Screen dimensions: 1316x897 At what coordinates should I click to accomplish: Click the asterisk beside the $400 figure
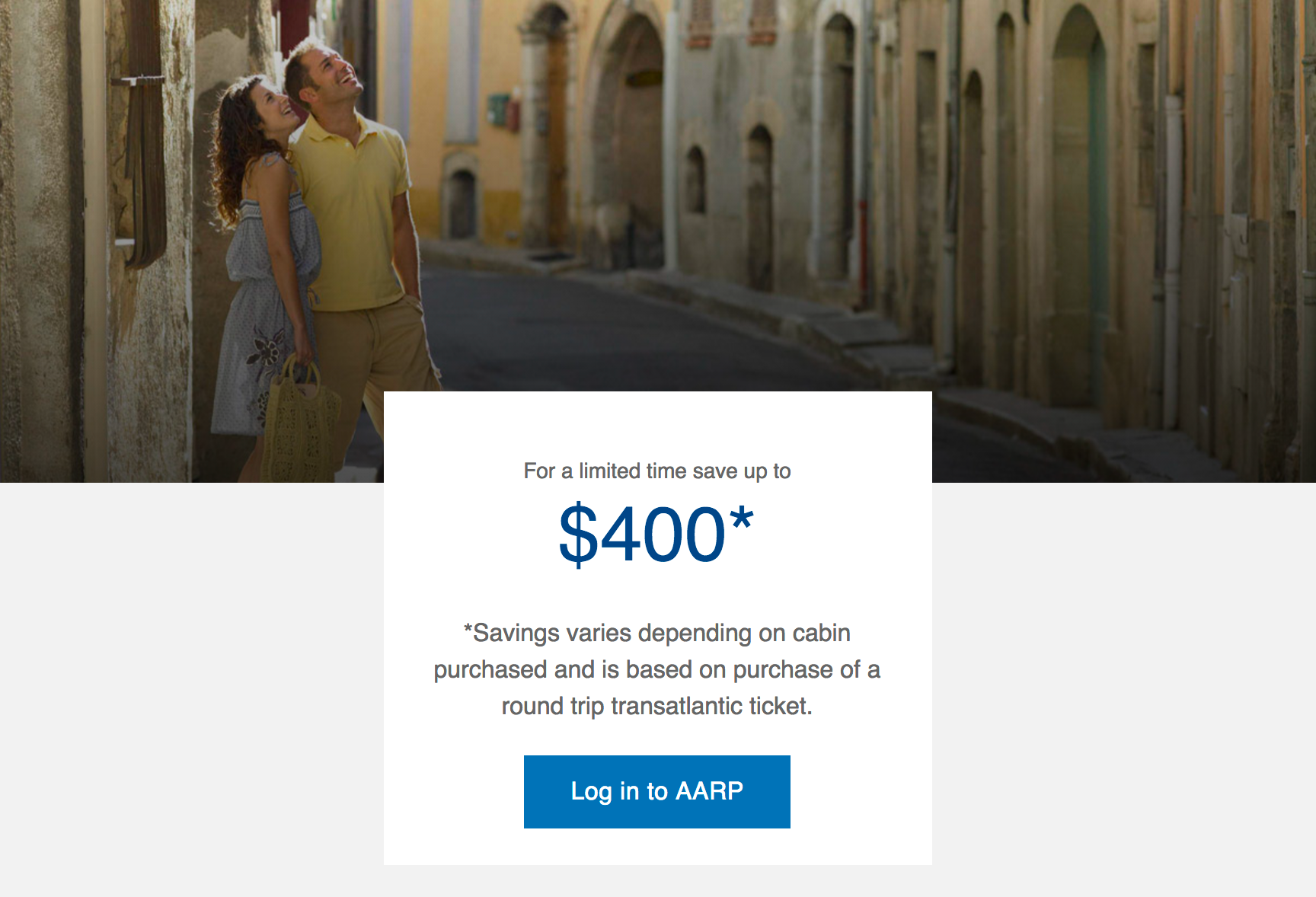tap(741, 521)
